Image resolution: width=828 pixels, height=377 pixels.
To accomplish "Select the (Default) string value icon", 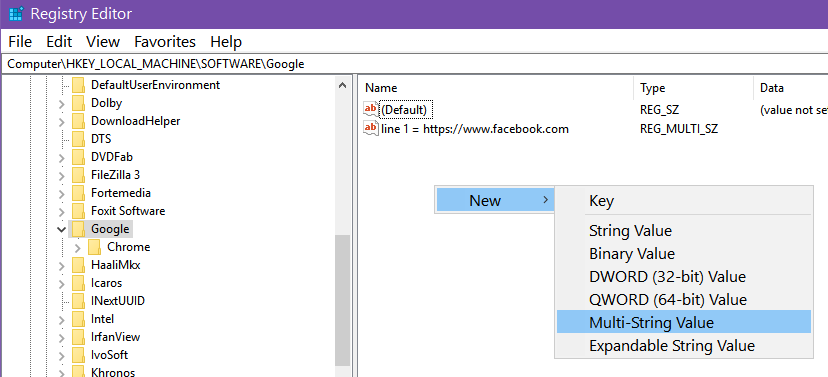I will tap(371, 109).
